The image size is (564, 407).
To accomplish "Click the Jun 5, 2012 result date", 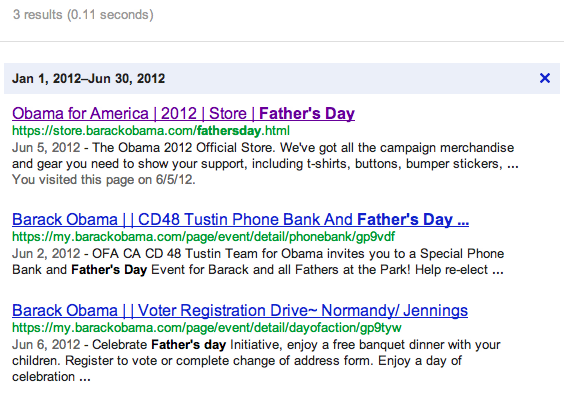I will (46, 147).
